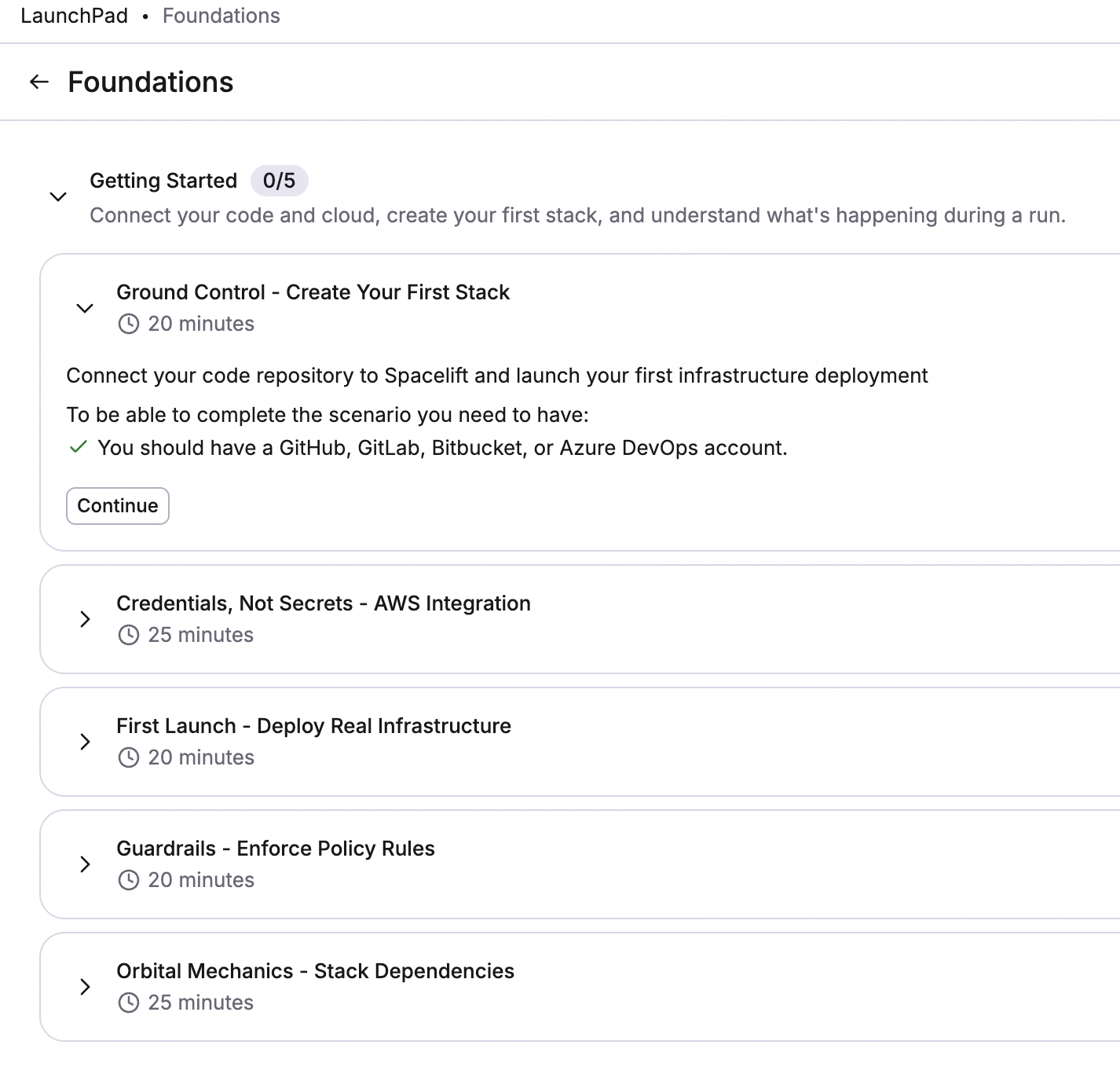Click the 0/5 progress badge
The image size is (1120, 1078).
279,181
